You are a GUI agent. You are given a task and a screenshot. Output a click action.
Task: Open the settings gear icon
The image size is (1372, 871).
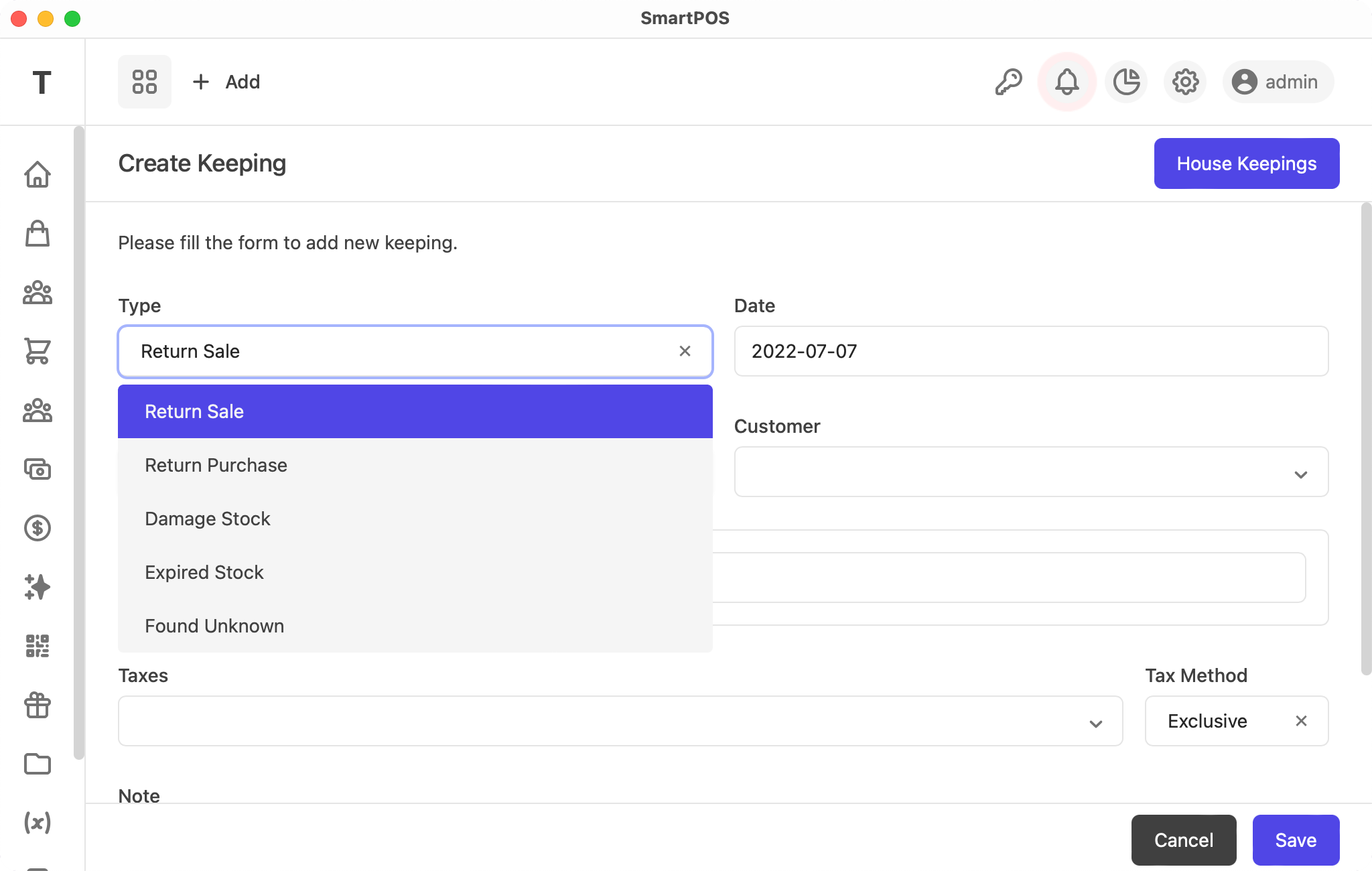click(x=1185, y=82)
